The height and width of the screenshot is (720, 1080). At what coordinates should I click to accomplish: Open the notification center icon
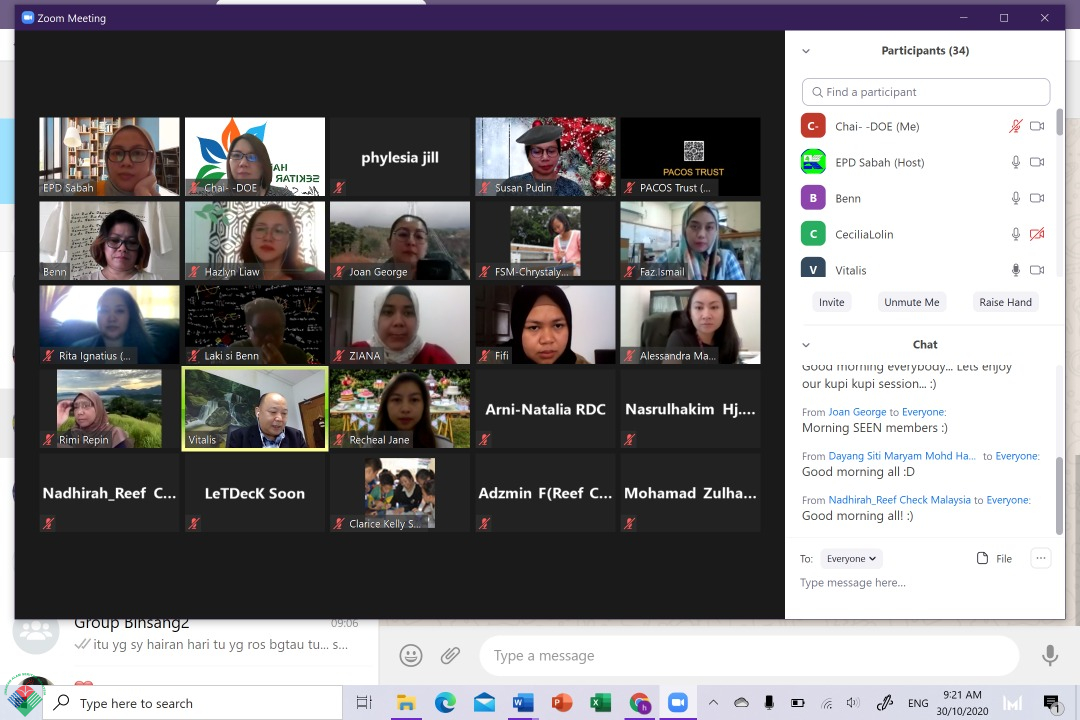click(x=1051, y=703)
